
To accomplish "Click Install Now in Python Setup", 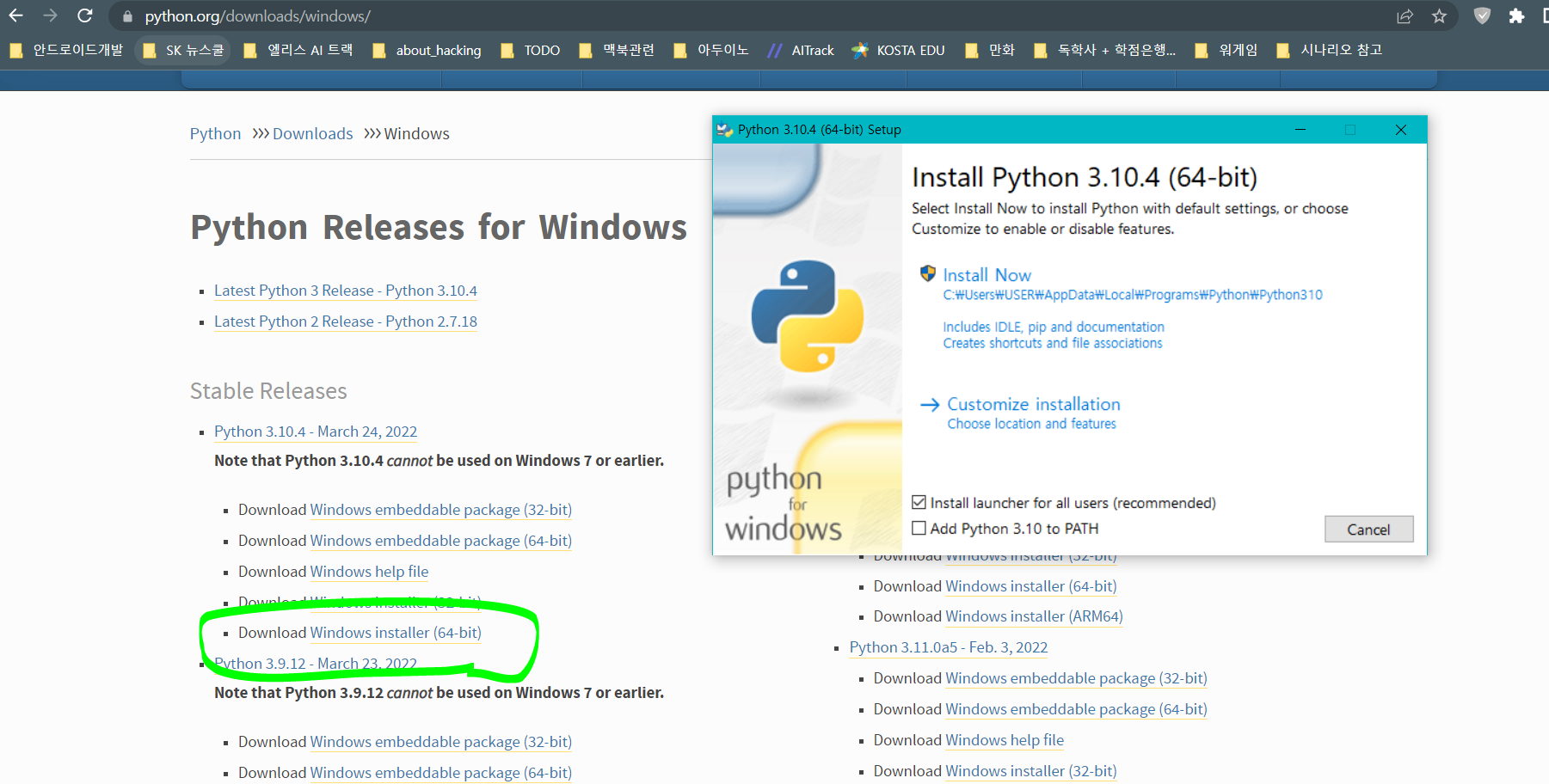I will coord(987,275).
